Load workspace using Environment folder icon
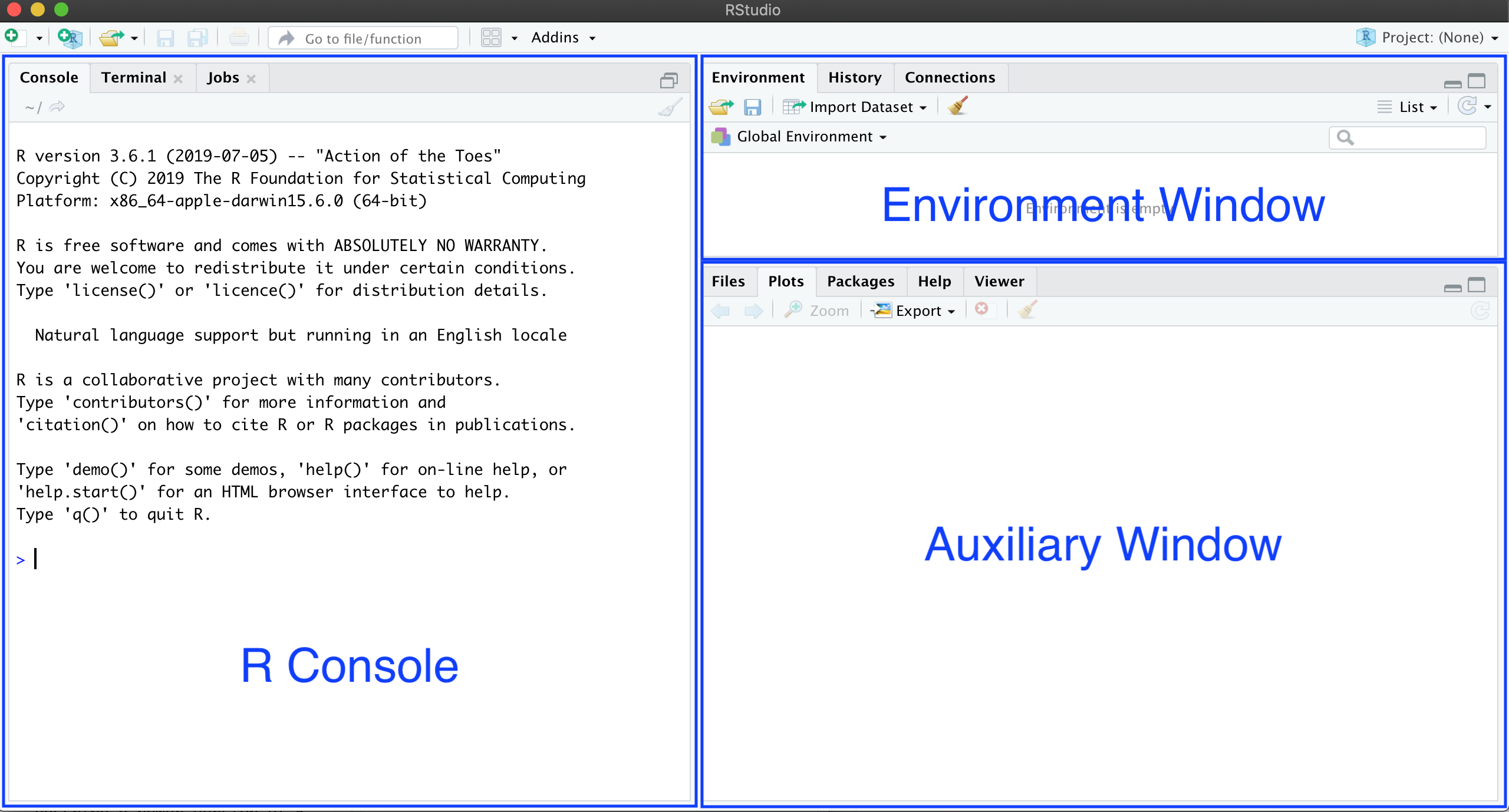 (x=721, y=107)
